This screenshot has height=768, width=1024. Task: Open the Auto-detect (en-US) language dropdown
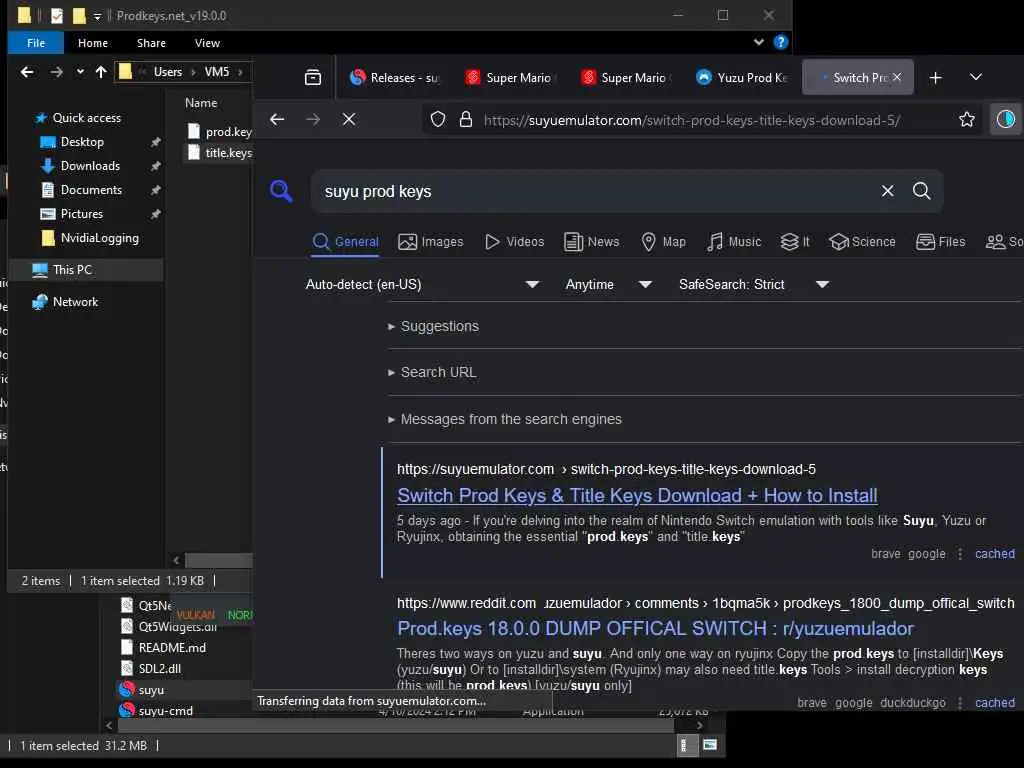[x=423, y=285]
